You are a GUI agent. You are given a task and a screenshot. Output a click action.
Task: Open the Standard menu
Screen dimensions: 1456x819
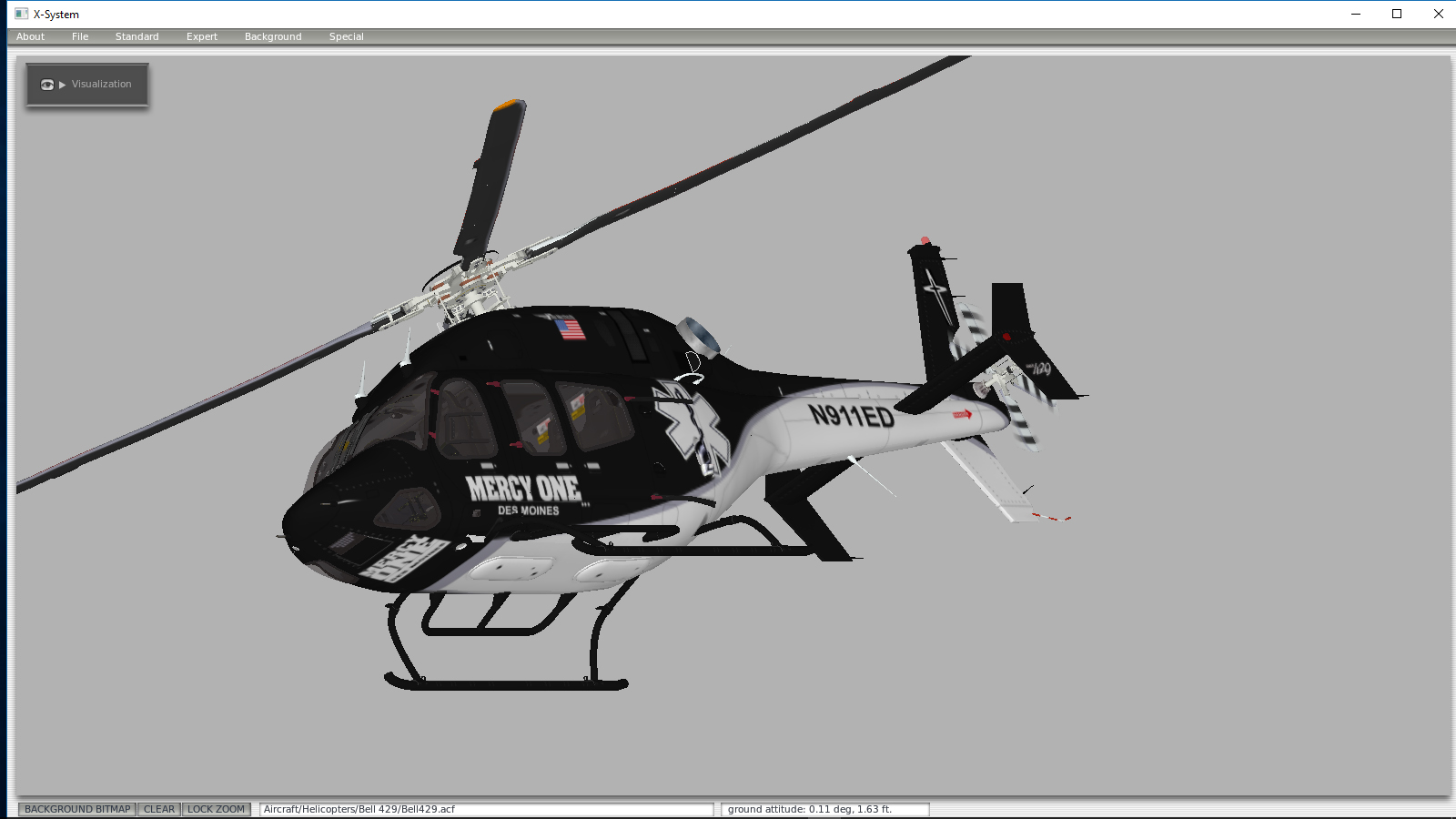[136, 36]
